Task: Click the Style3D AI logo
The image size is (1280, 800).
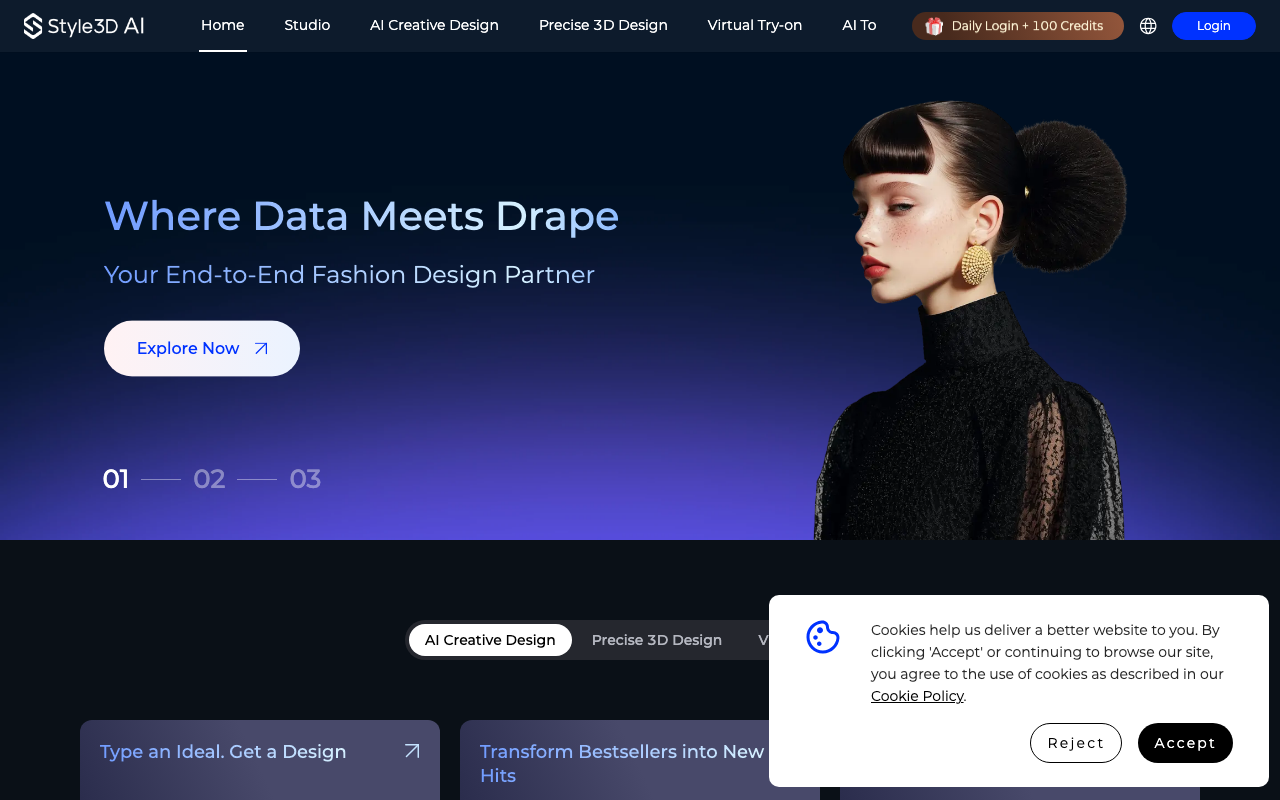Action: [x=84, y=26]
